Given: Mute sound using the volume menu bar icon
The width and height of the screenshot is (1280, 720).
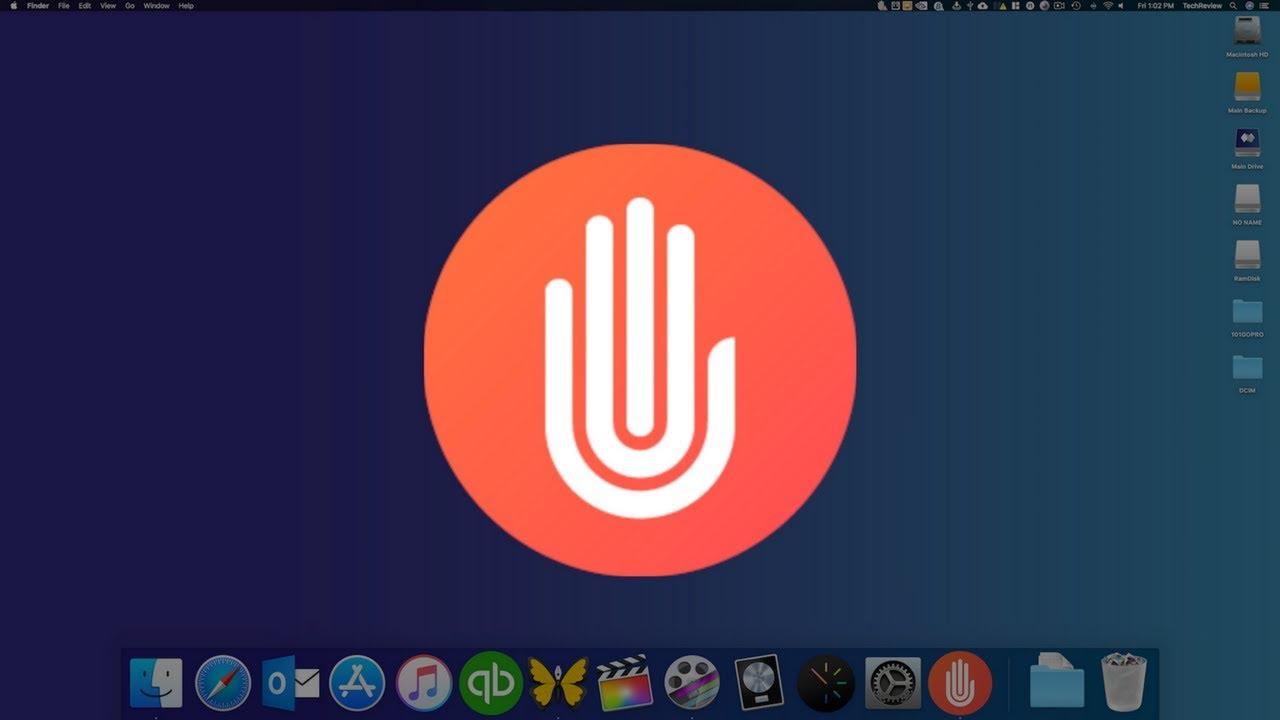Looking at the screenshot, I should pyautogui.click(x=1121, y=6).
